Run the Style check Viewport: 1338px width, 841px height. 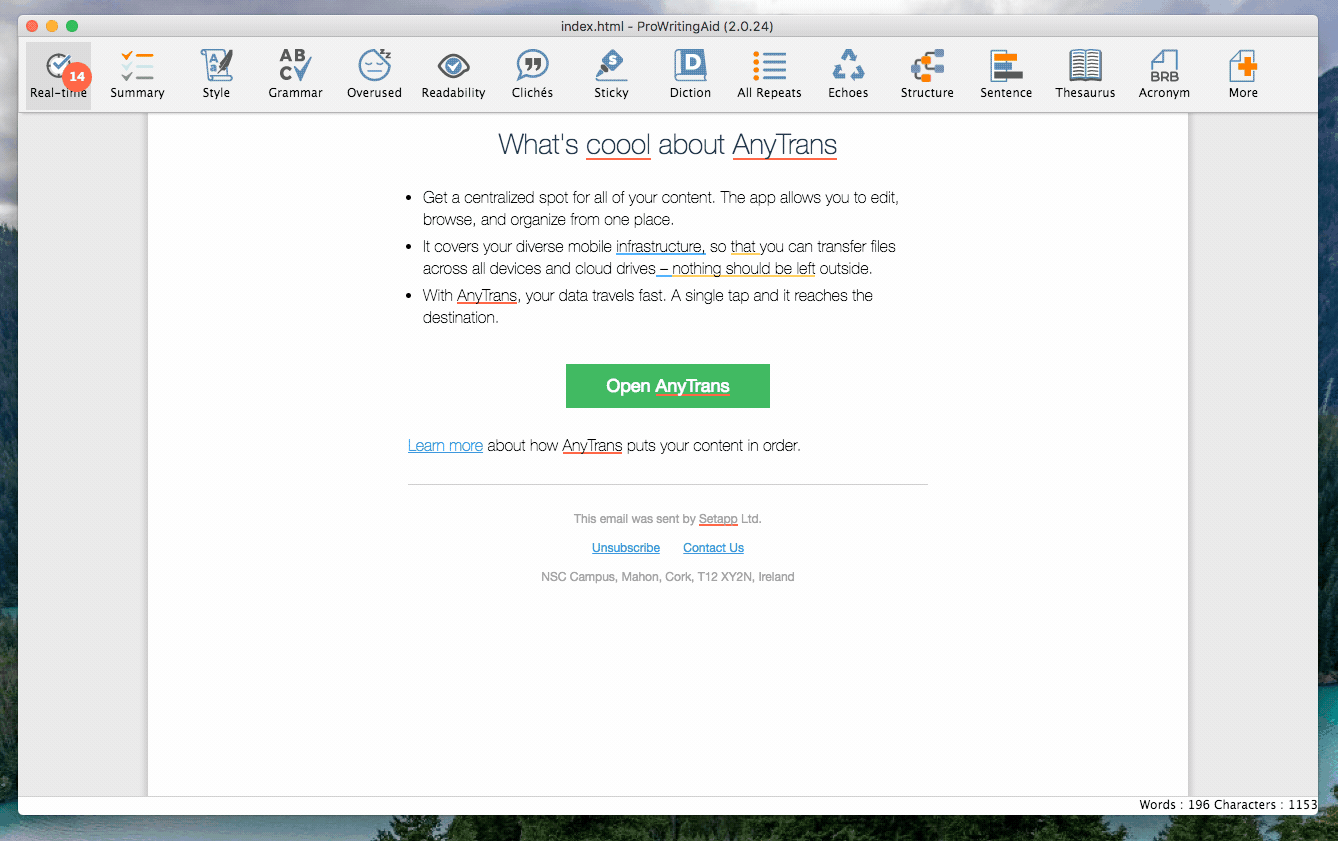point(216,76)
